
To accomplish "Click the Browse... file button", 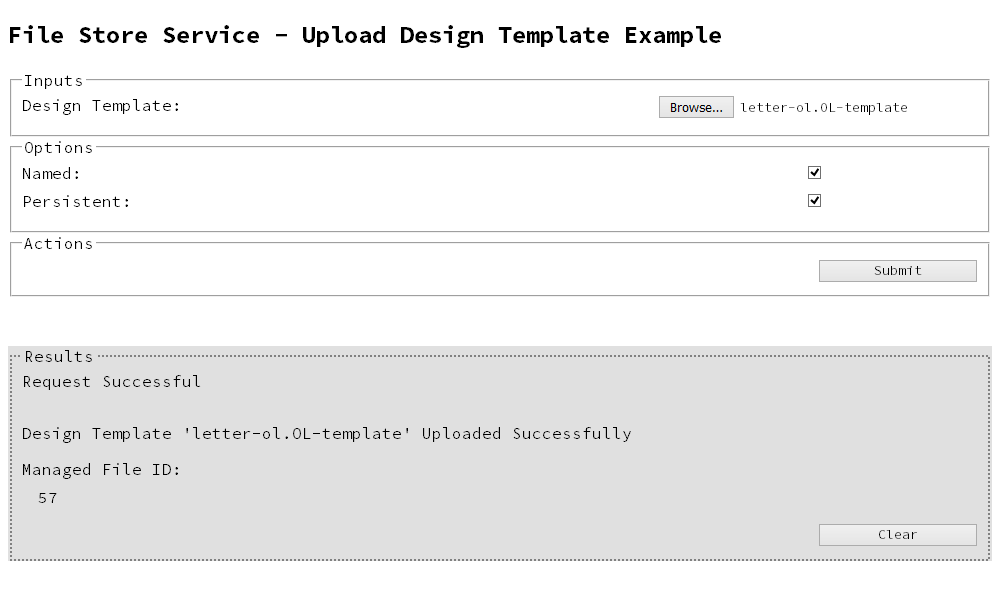I will [696, 107].
